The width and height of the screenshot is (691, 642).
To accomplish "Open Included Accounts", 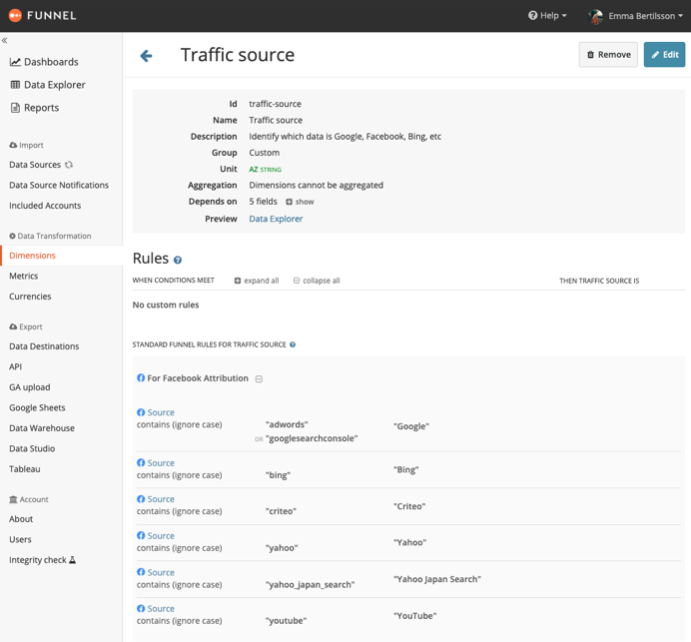I will pos(45,205).
